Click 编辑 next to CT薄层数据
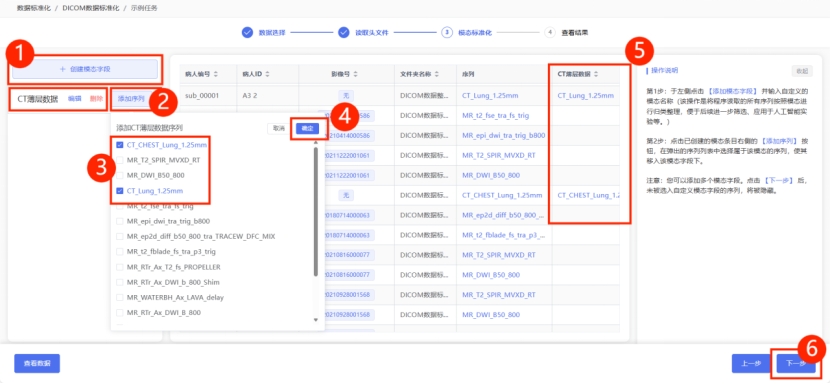Viewport: 830px width, 384px height. click(75, 99)
